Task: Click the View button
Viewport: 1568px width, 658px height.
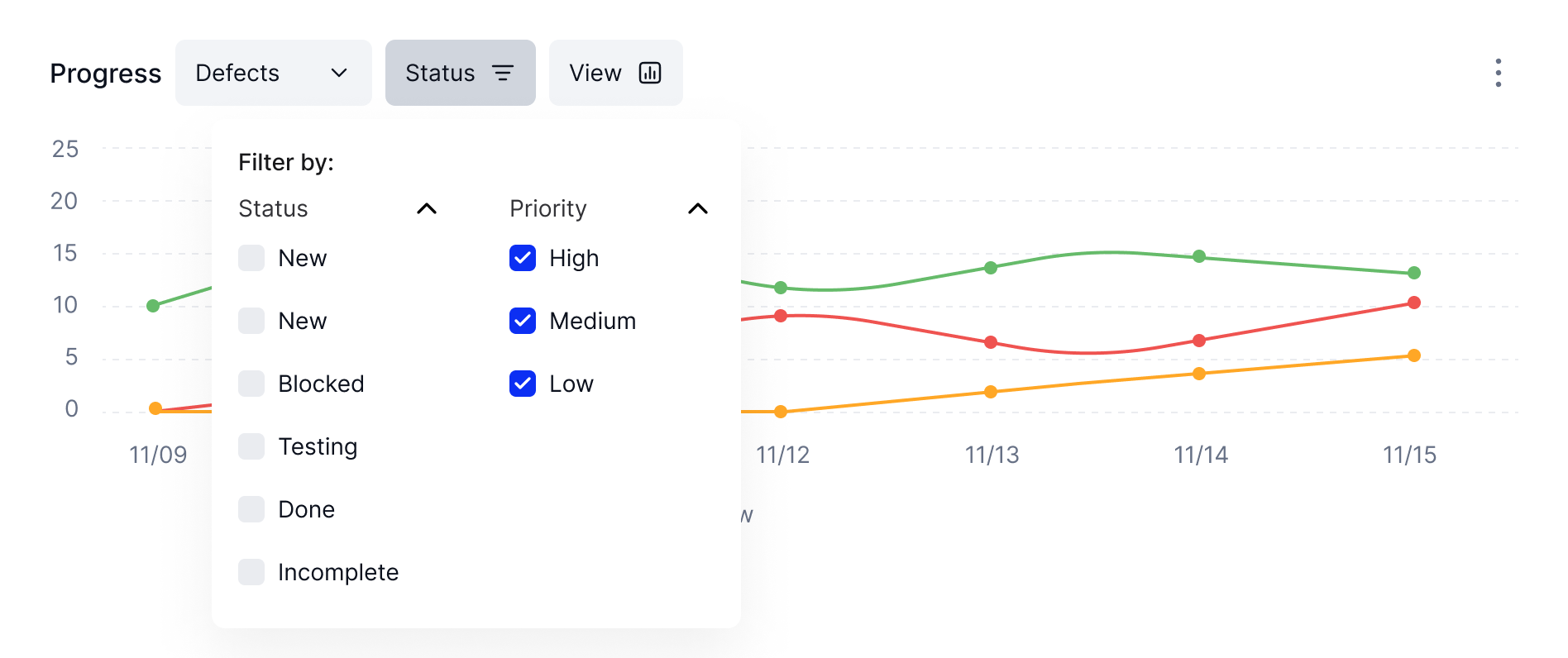Action: point(616,73)
